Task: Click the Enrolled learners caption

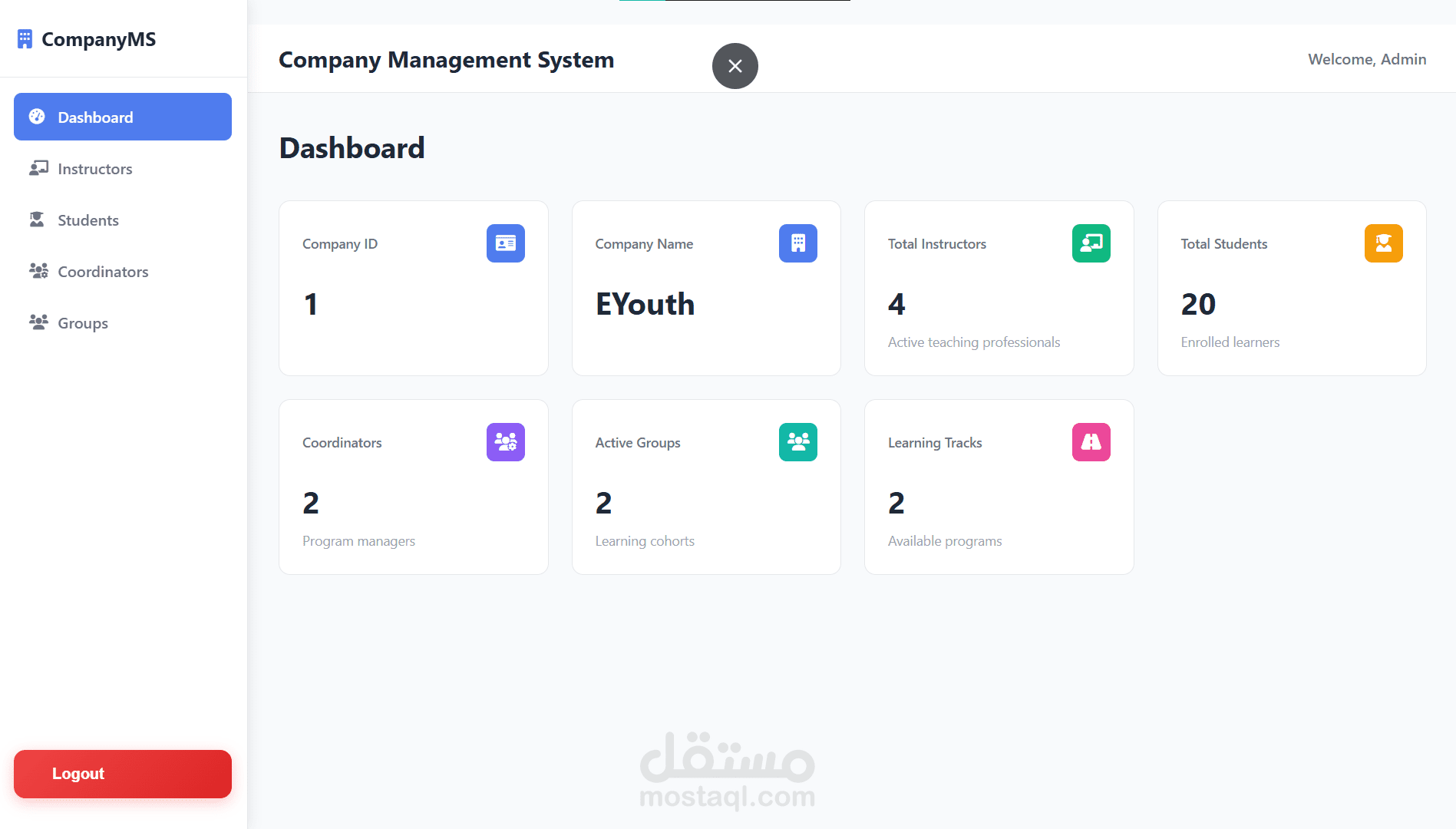Action: tap(1230, 342)
